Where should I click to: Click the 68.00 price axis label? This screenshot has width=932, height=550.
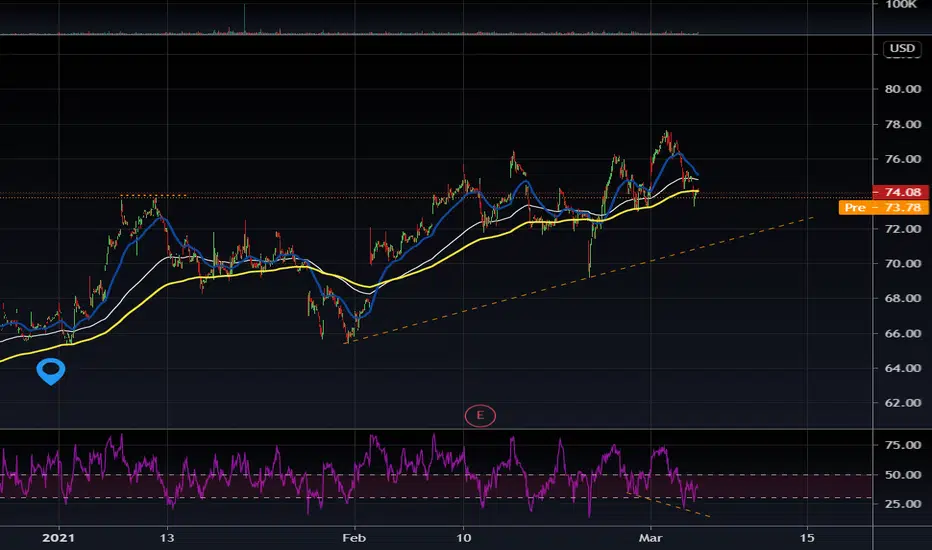click(903, 298)
